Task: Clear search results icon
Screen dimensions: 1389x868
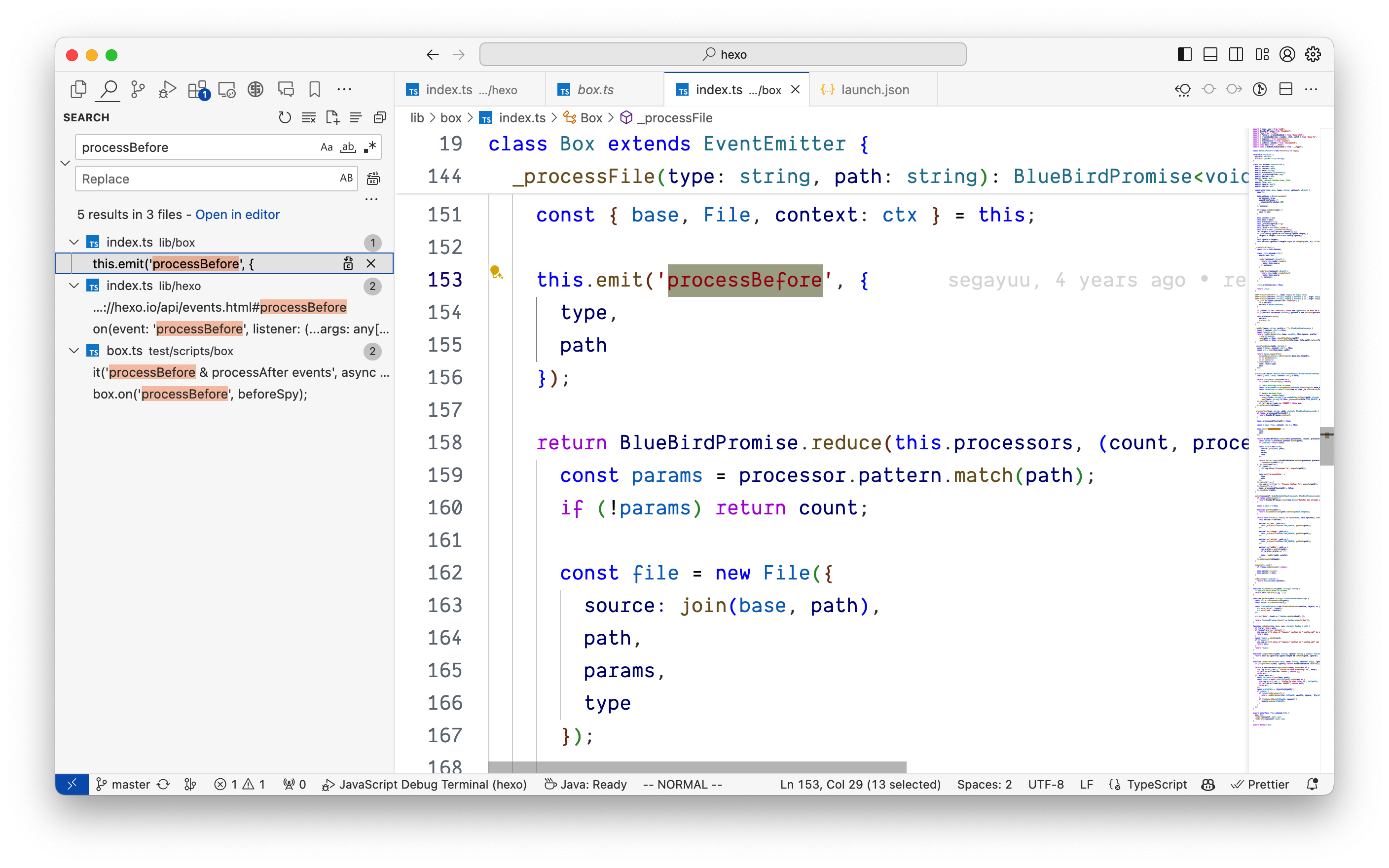Action: [x=308, y=118]
